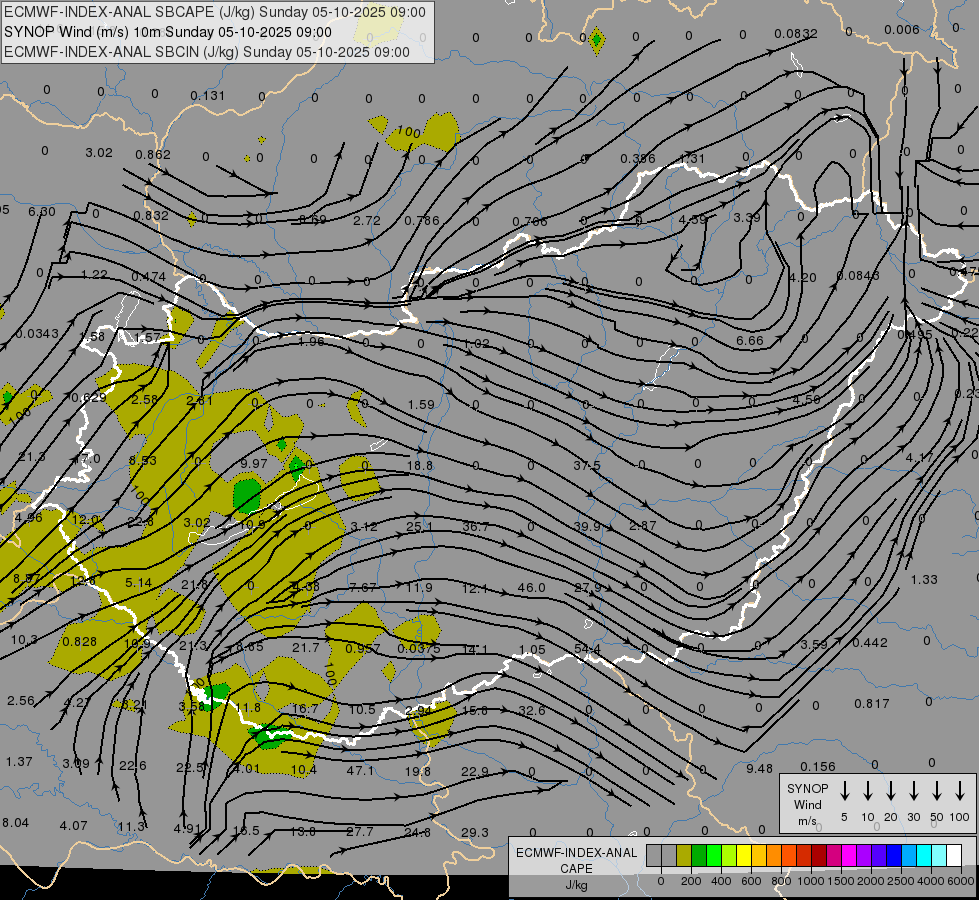Click the map value 2.87
The width and height of the screenshot is (979, 900).
click(642, 526)
